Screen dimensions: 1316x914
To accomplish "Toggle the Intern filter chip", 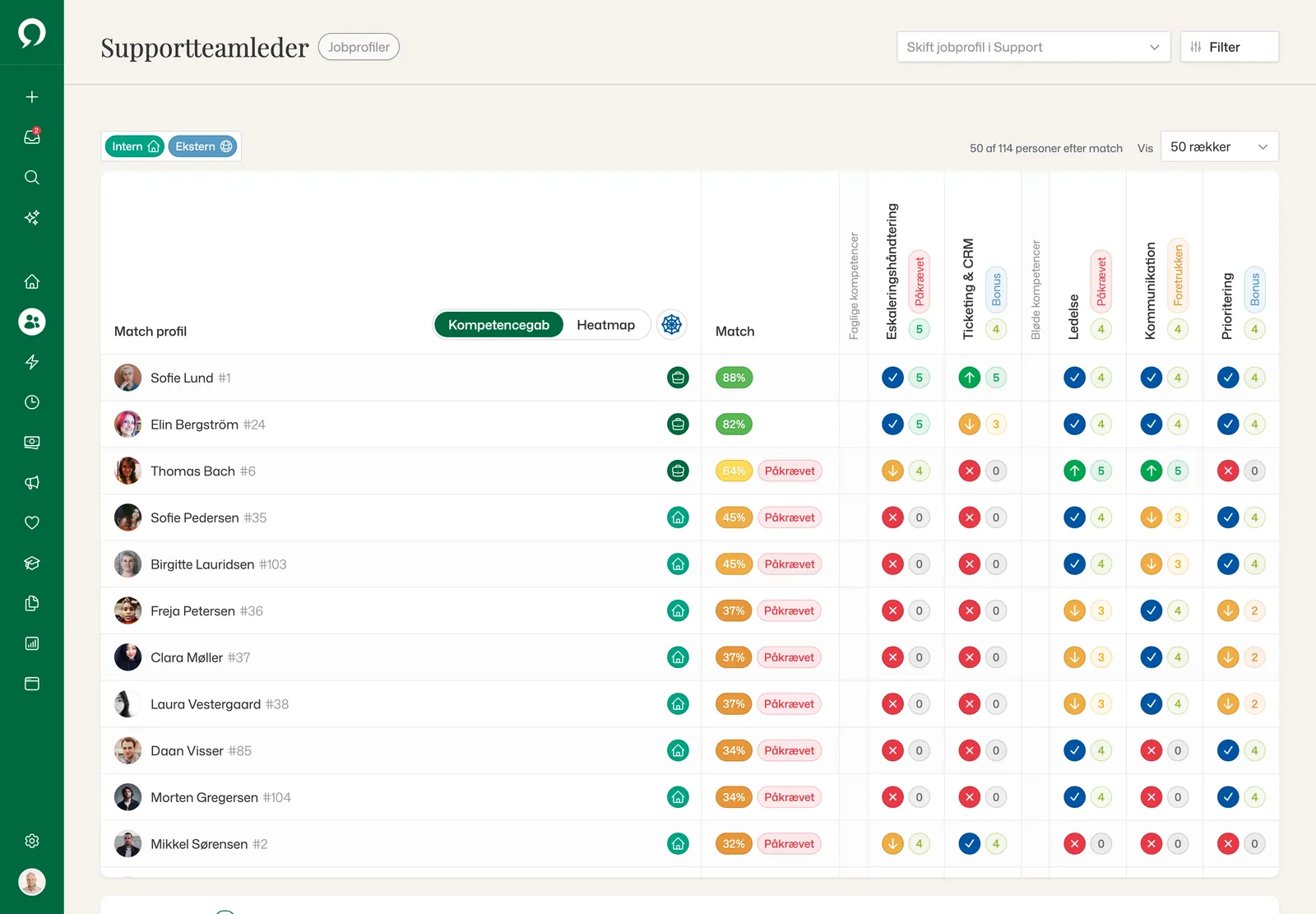I will [x=135, y=146].
